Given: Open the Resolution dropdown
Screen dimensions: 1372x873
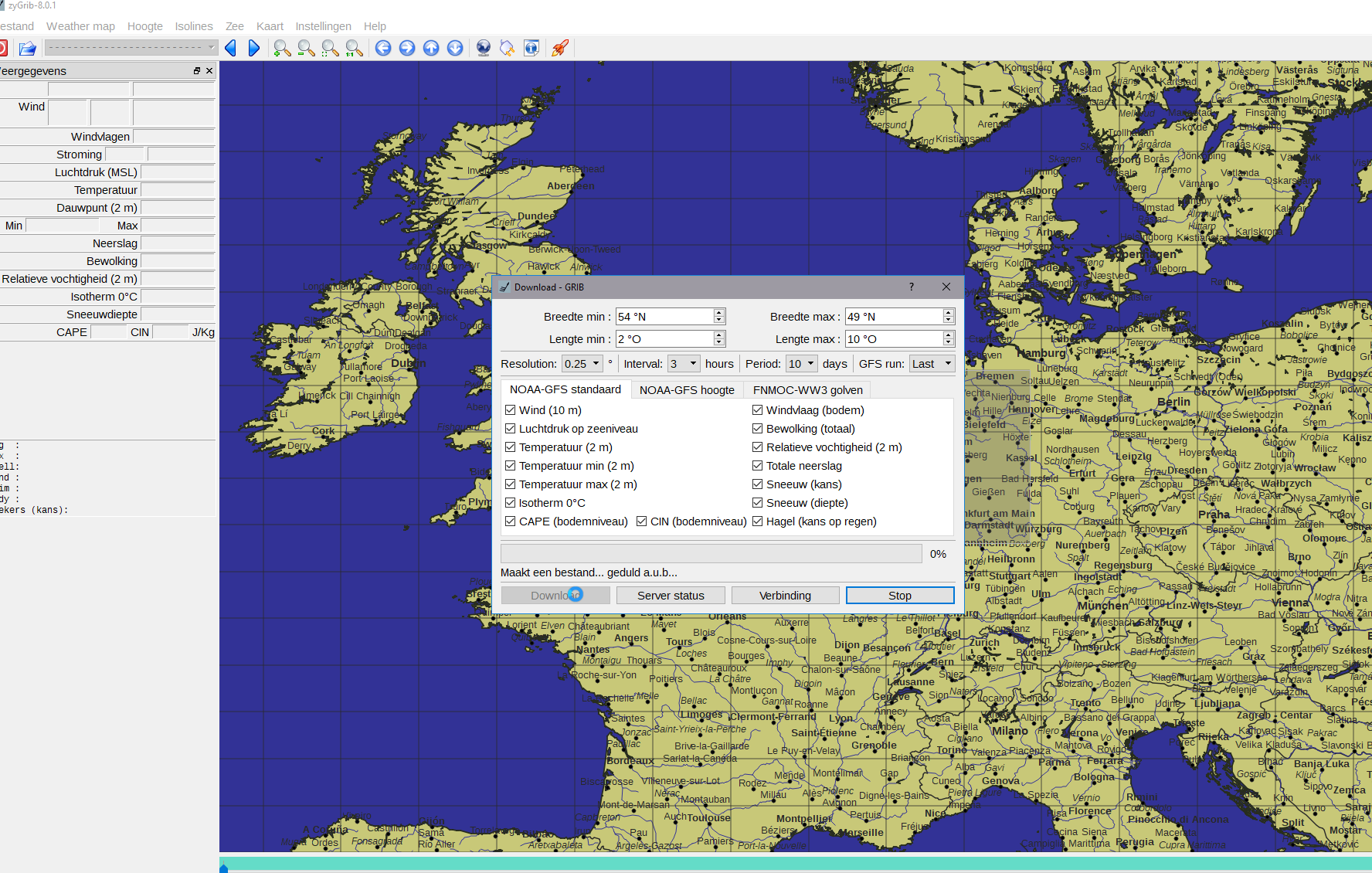Looking at the screenshot, I should (x=582, y=364).
